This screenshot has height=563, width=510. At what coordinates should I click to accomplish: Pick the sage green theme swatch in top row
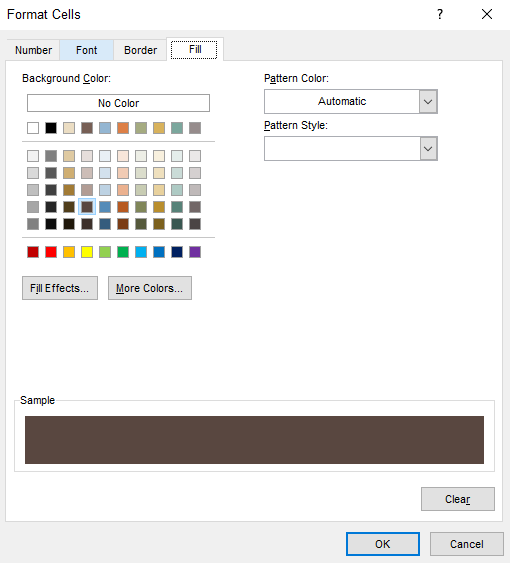(x=141, y=128)
